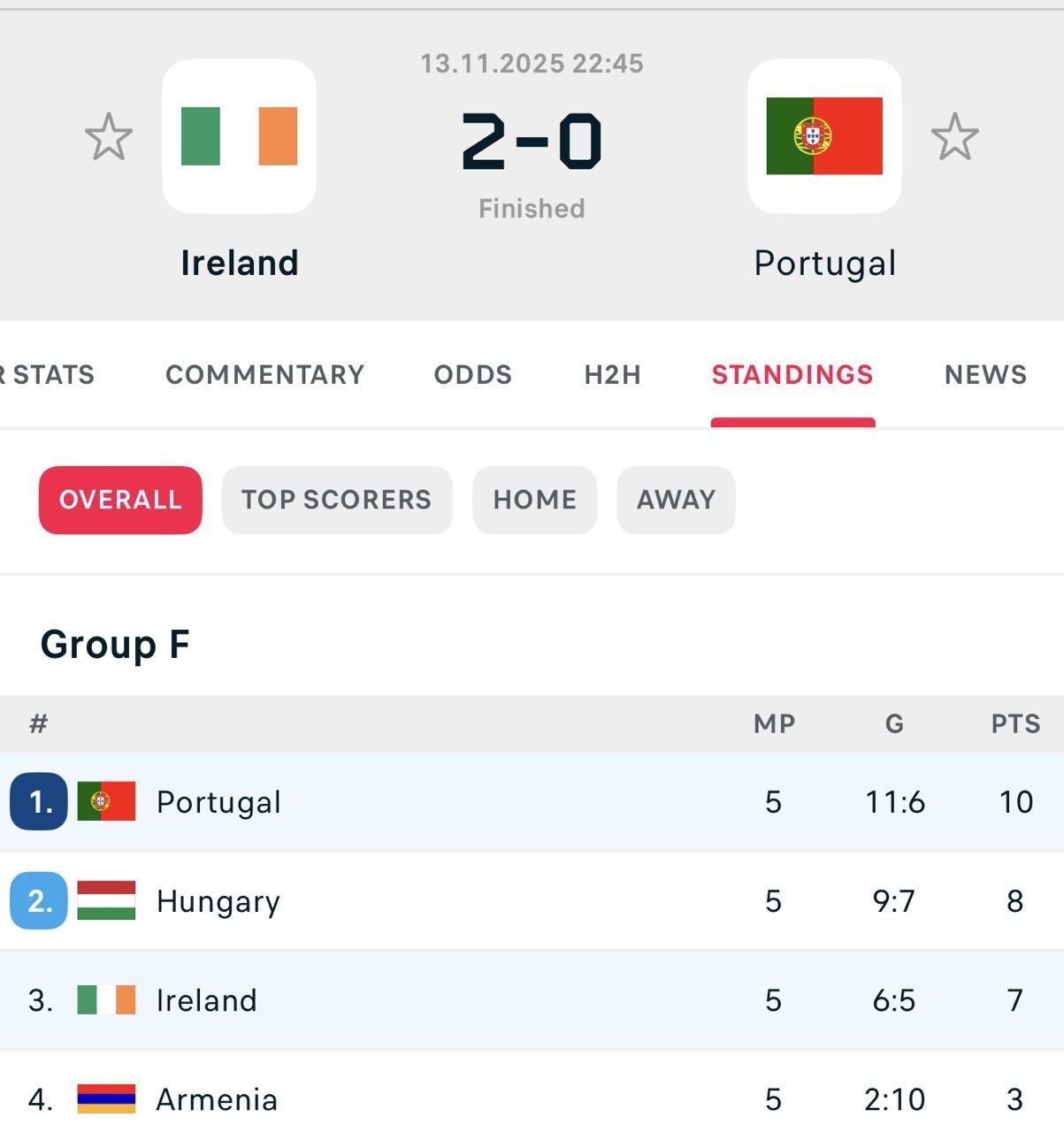This screenshot has height=1132, width=1064.
Task: Click Hungary's flag in standings table
Action: pyautogui.click(x=106, y=900)
